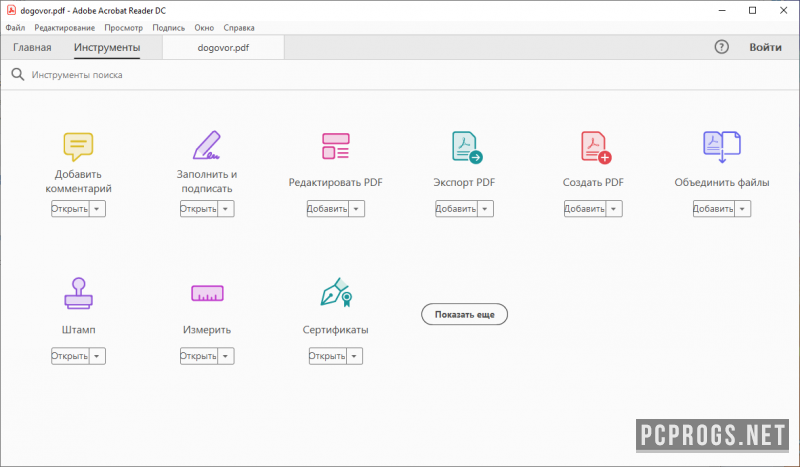Screen dimensions: 800x467
Task: Click the Export PDF icon
Action: 467,148
